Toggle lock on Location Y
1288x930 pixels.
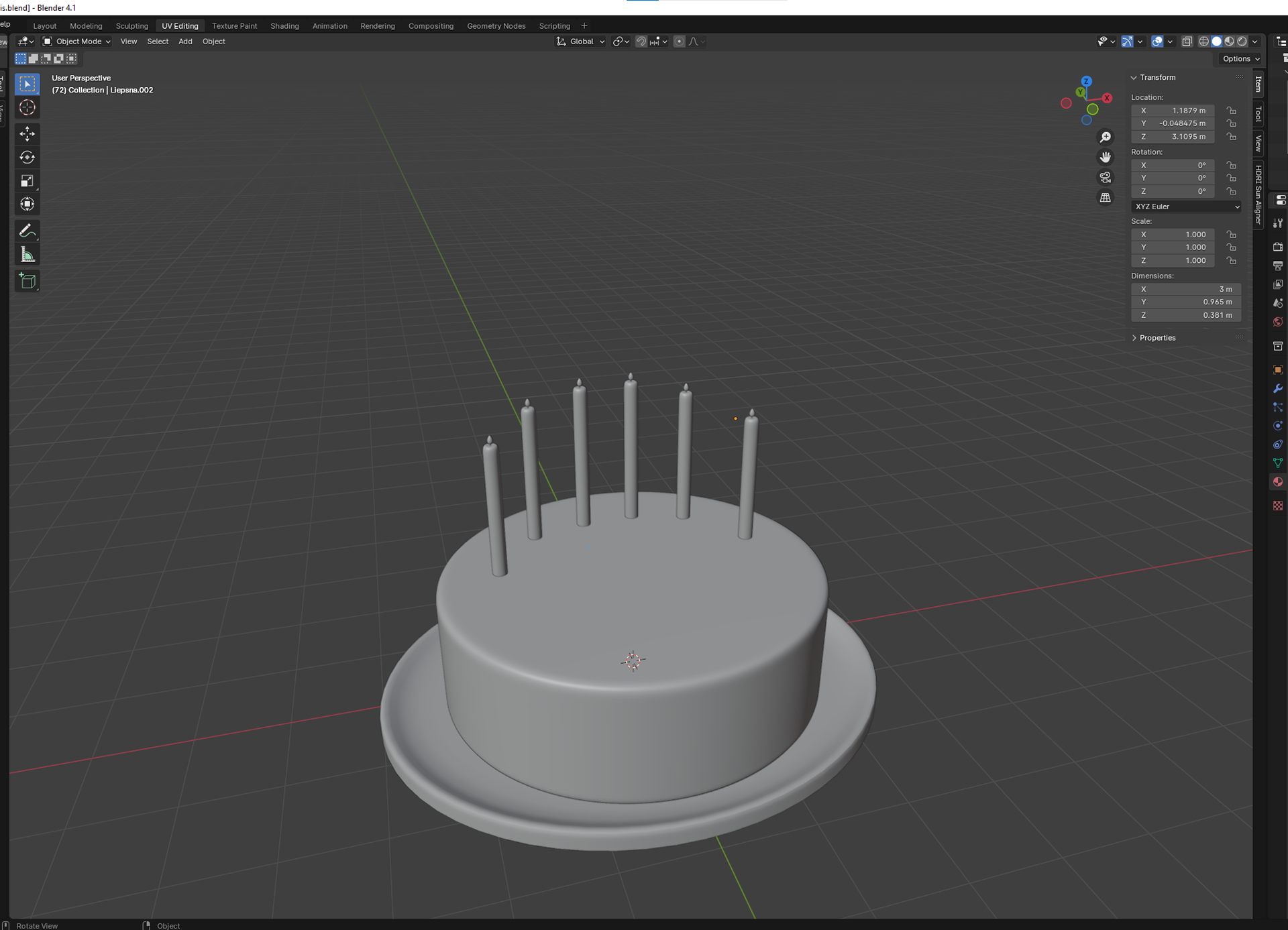(x=1232, y=123)
